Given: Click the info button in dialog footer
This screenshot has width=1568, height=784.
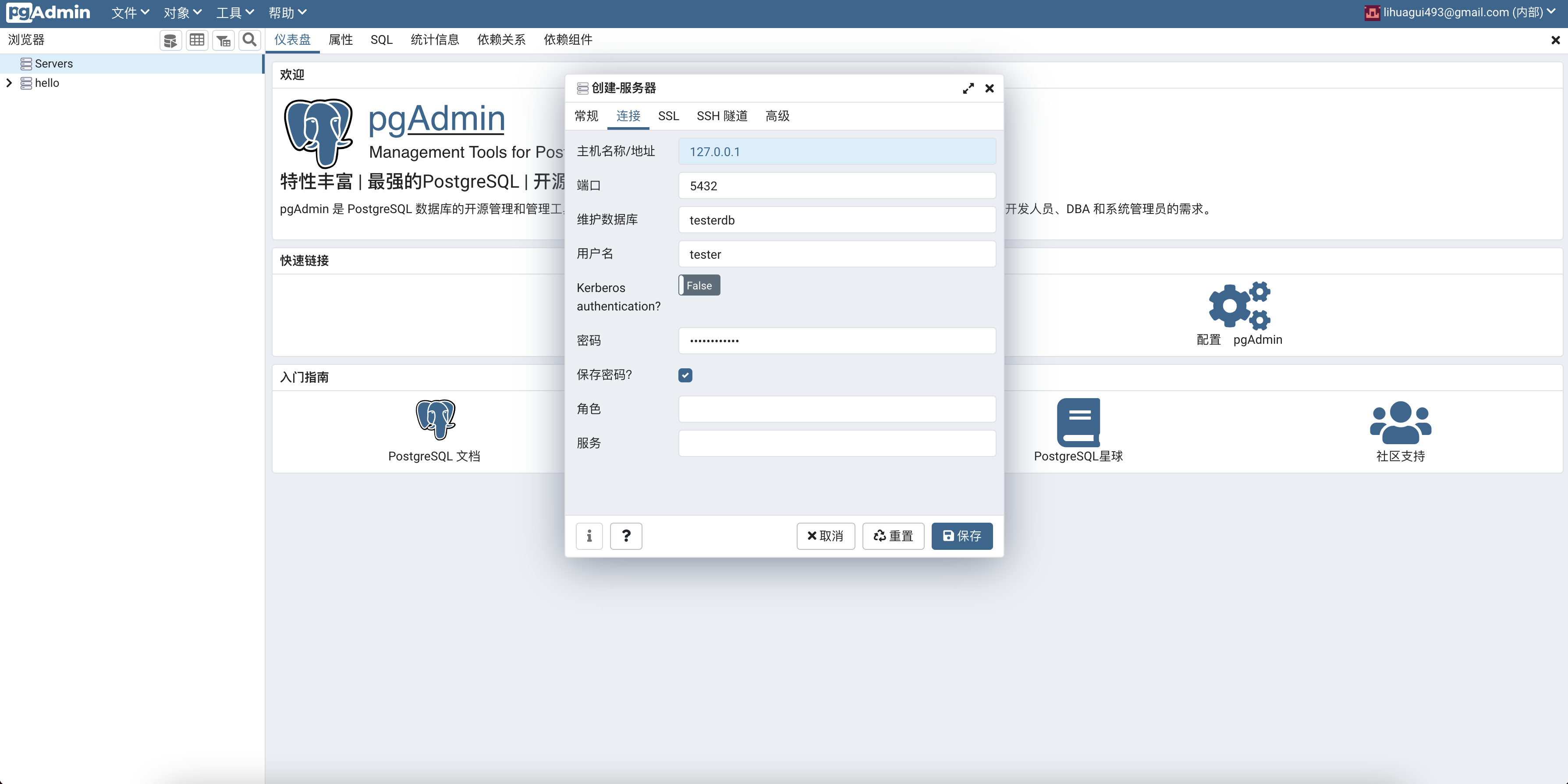Looking at the screenshot, I should click(x=589, y=536).
